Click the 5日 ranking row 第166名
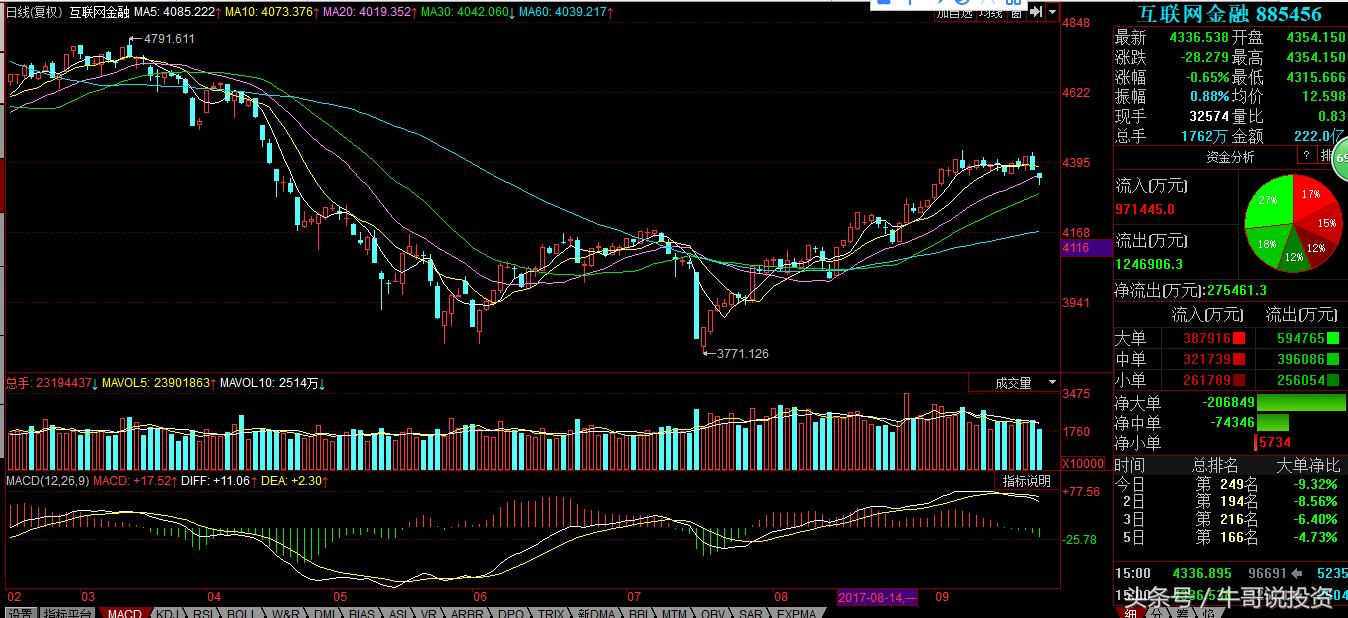 1227,538
